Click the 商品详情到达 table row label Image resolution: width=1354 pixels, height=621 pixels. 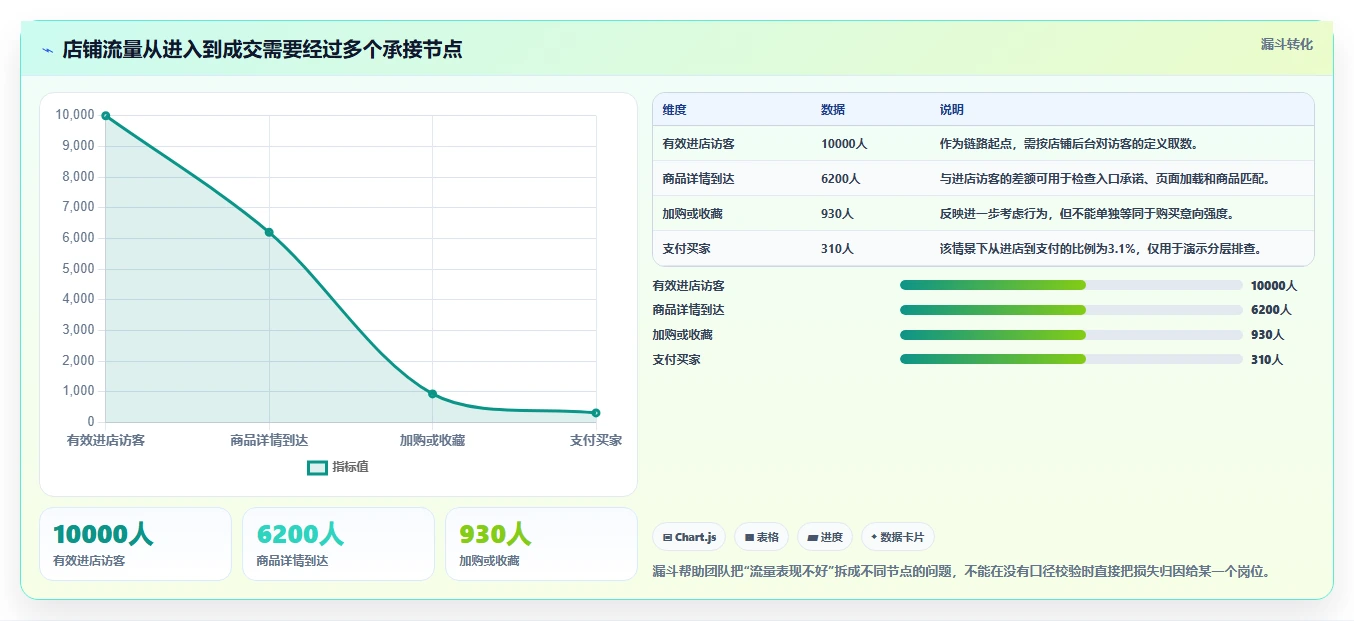click(x=698, y=179)
